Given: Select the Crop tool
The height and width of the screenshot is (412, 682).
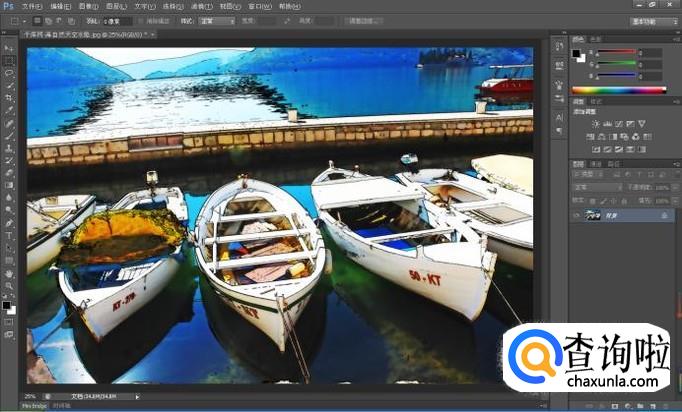Looking at the screenshot, I should 9,98.
